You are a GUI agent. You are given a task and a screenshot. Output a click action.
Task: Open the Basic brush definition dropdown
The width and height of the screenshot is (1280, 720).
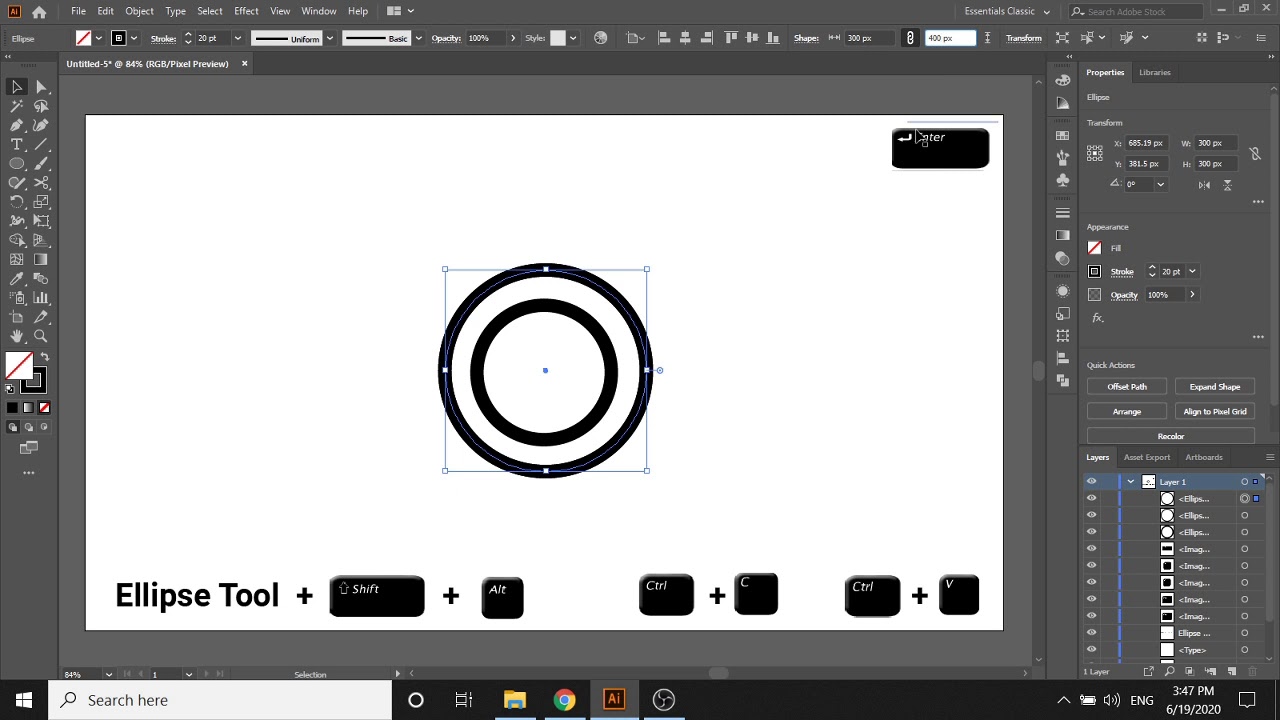point(419,38)
